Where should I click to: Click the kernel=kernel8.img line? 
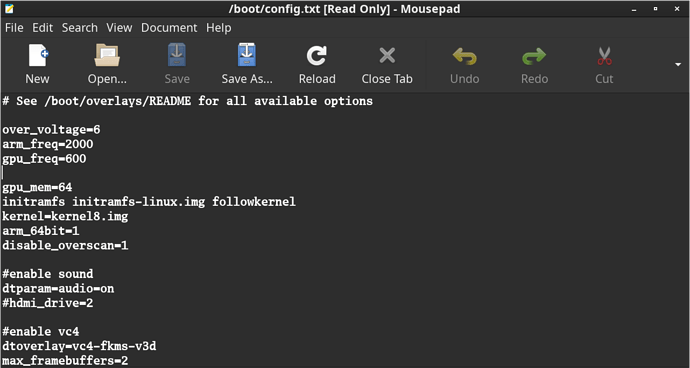click(x=65, y=217)
